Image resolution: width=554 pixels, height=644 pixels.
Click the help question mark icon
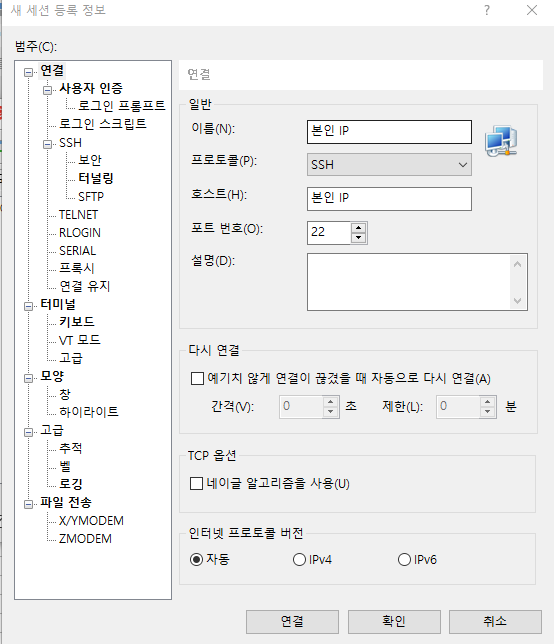click(487, 10)
